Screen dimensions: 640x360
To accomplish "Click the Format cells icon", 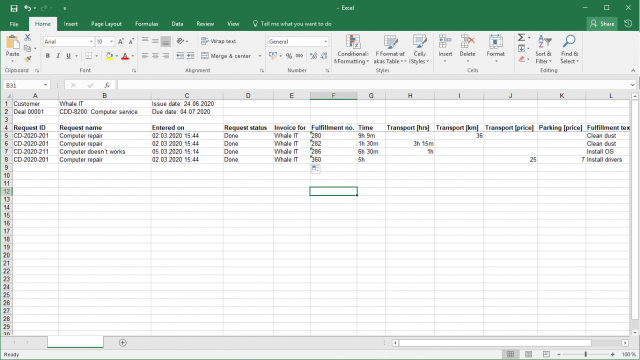I will pos(496,42).
